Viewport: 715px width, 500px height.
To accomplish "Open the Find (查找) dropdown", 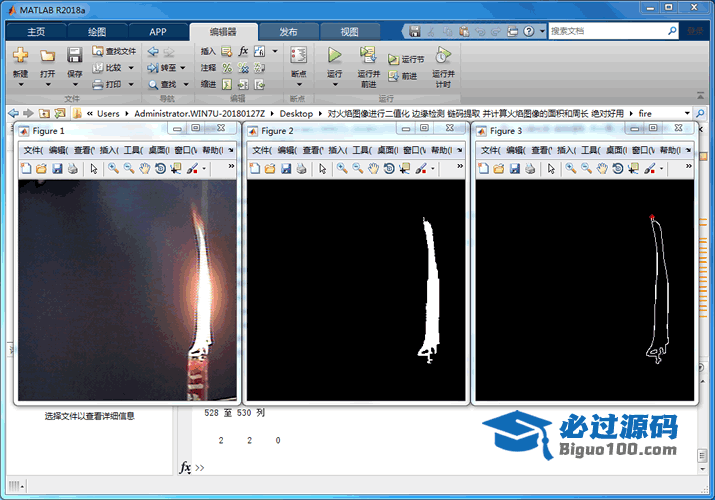I will pos(186,84).
